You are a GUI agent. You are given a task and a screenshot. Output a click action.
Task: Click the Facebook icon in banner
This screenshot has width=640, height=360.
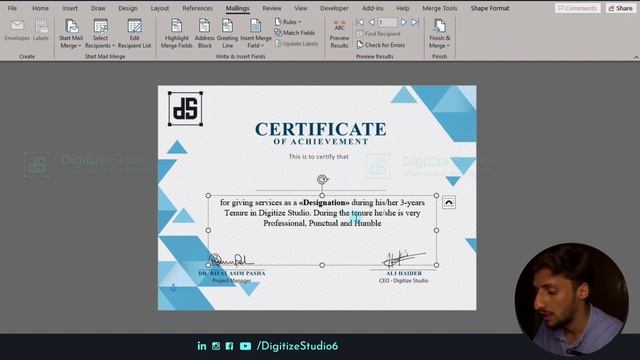point(229,346)
